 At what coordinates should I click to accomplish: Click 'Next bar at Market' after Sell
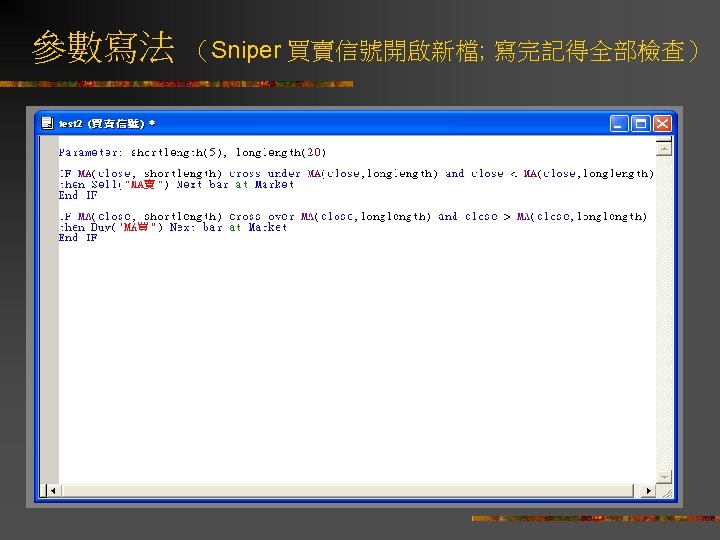[235, 185]
